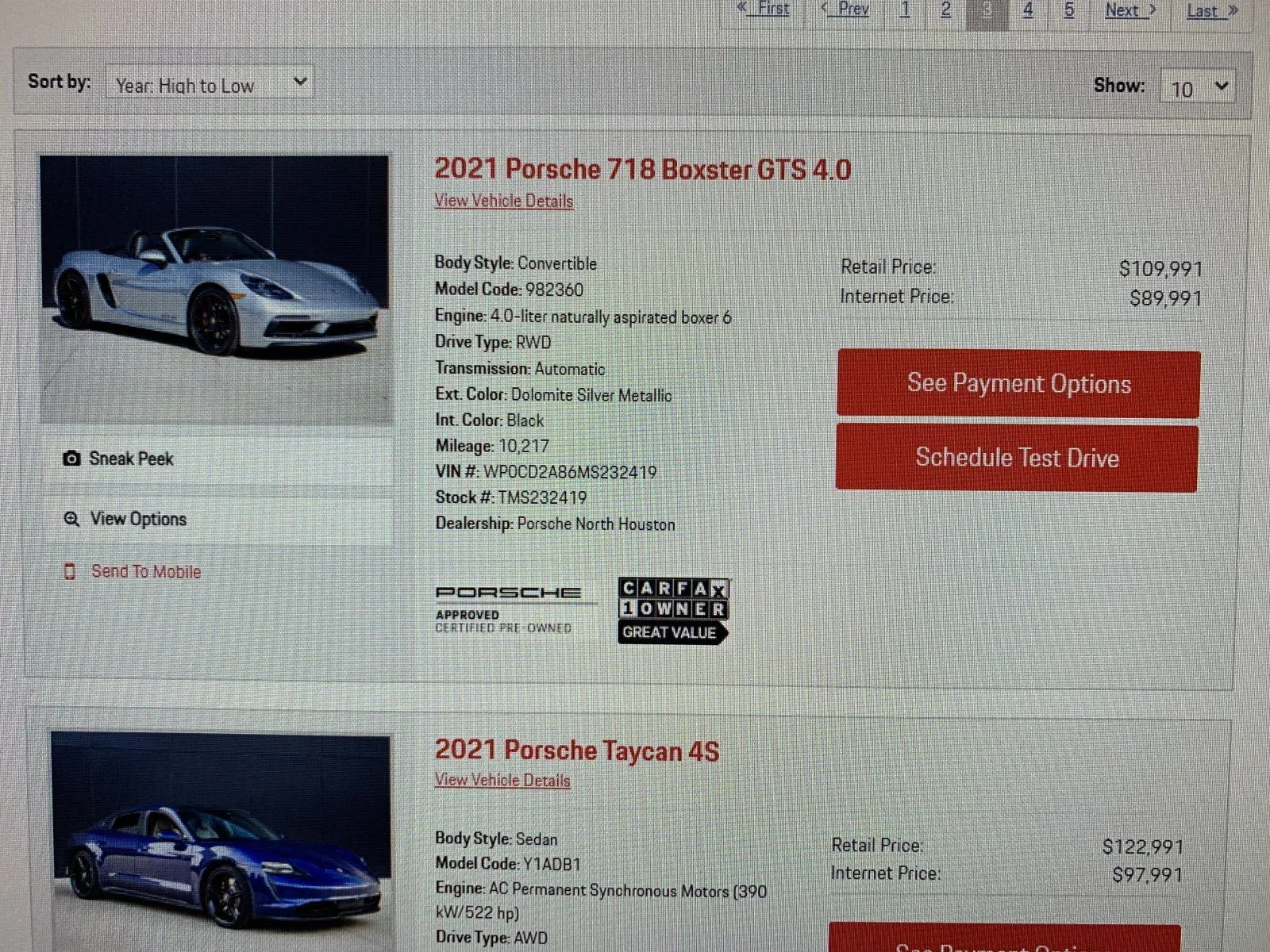Jump to Last results page
Viewport: 1270px width, 952px height.
pyautogui.click(x=1212, y=11)
